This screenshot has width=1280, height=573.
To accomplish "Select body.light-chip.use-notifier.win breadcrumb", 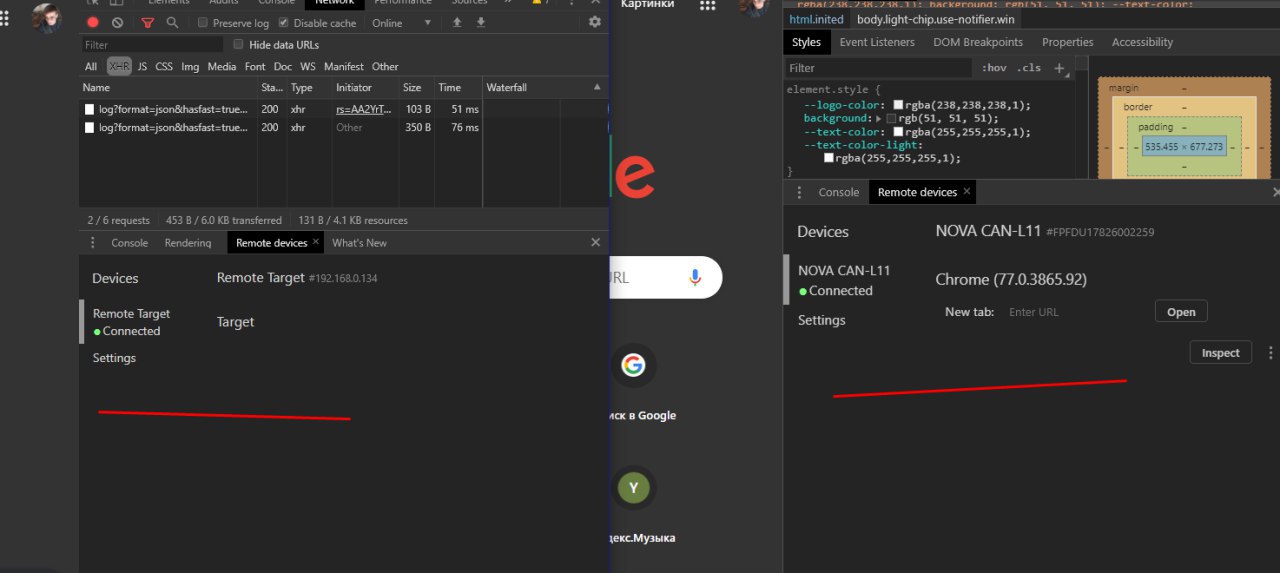I will click(936, 19).
